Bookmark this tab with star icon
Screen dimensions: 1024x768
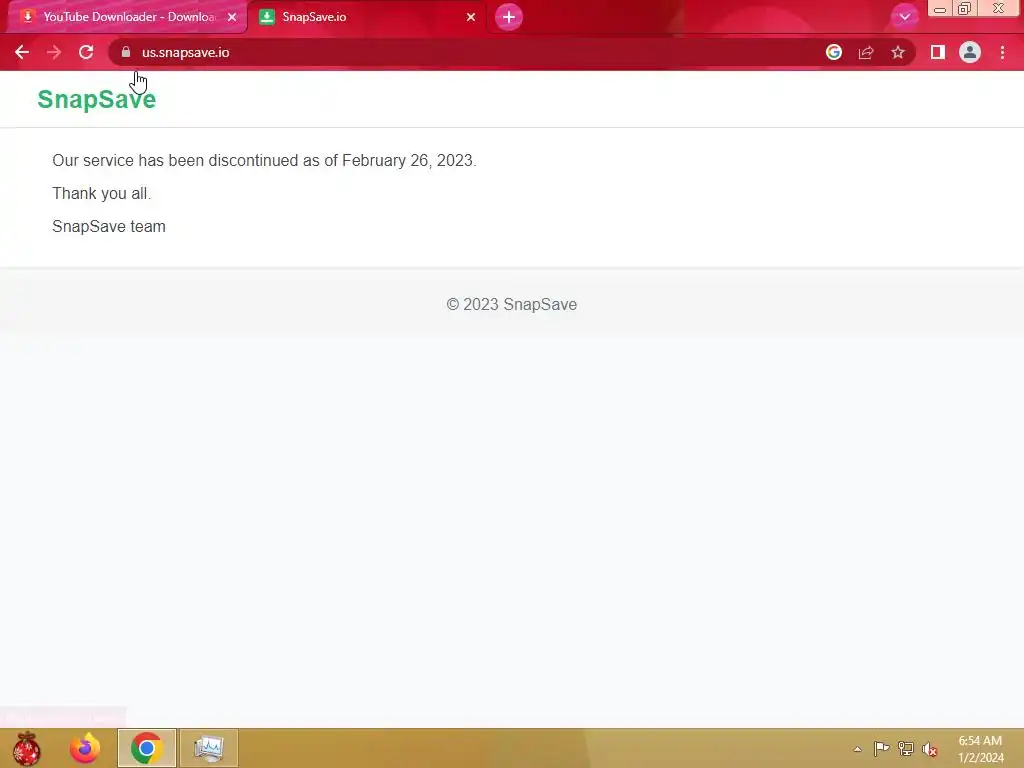[898, 52]
